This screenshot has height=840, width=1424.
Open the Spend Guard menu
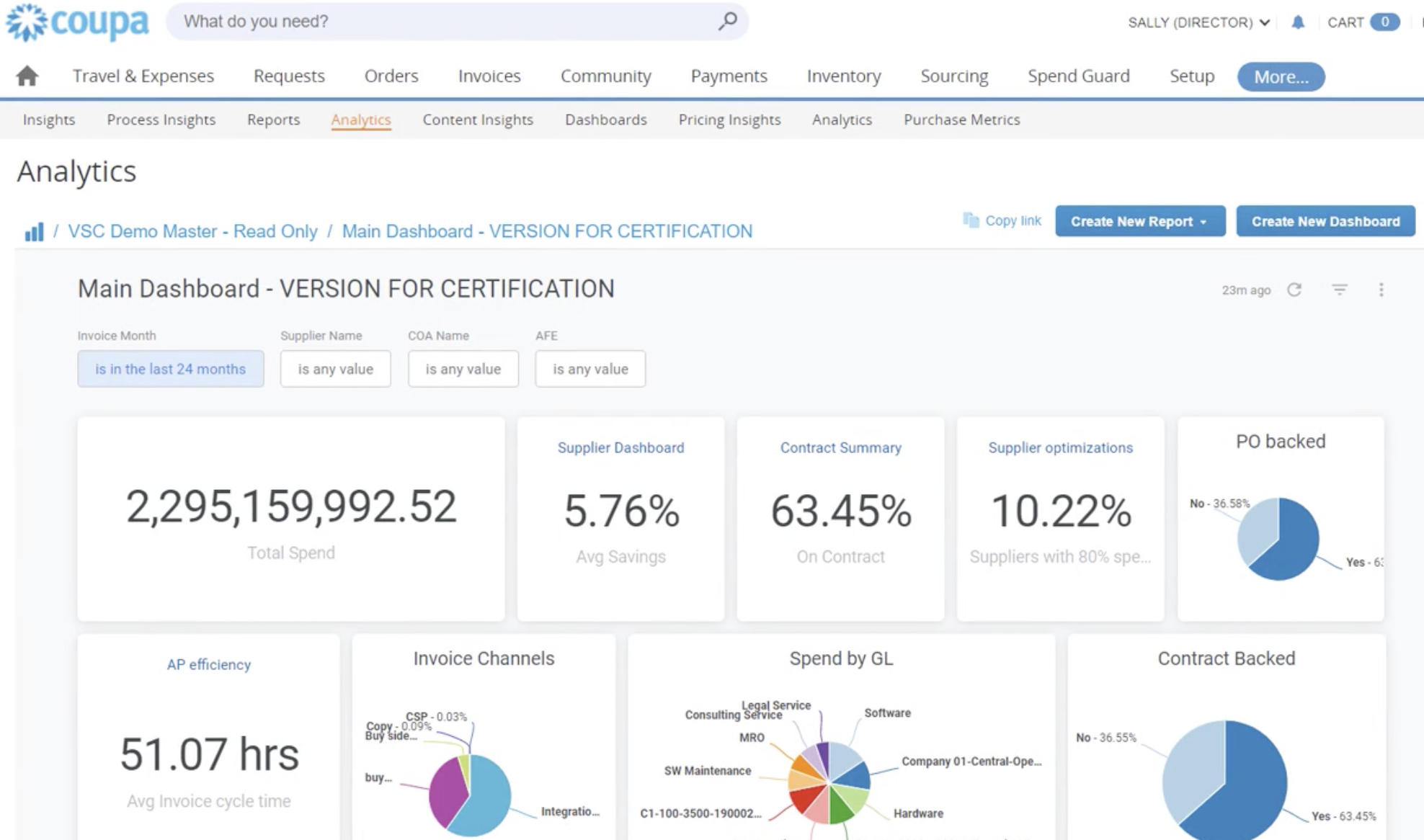1079,76
